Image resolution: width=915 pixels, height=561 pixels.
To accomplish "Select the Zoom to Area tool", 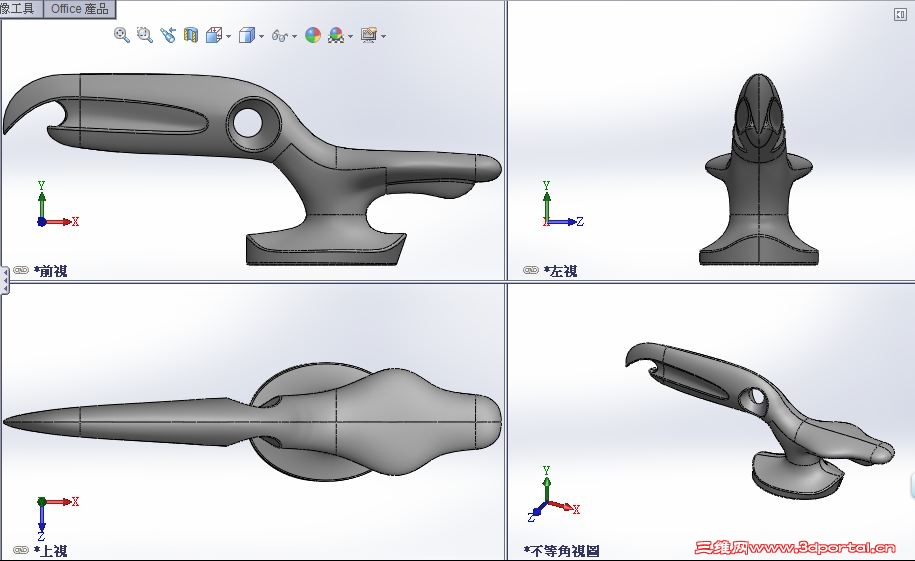I will click(144, 35).
